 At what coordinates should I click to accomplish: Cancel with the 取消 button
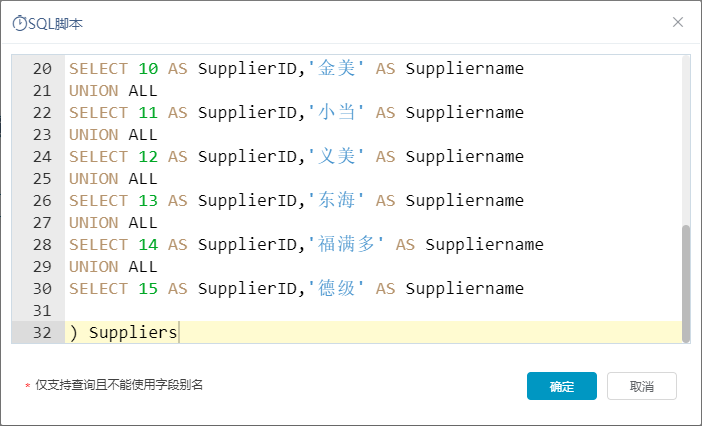point(642,386)
